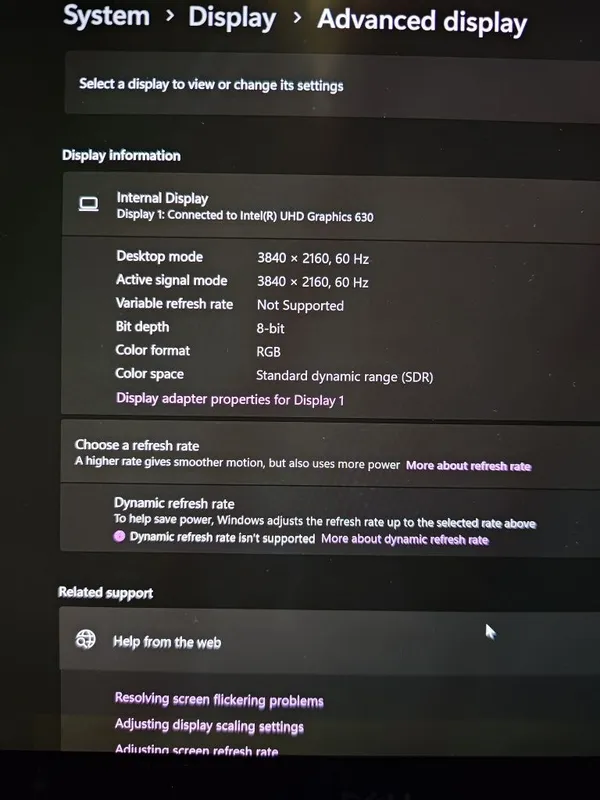The width and height of the screenshot is (600, 800).
Task: Click the 'Choose a refresh rate' heading
Action: [x=137, y=445]
